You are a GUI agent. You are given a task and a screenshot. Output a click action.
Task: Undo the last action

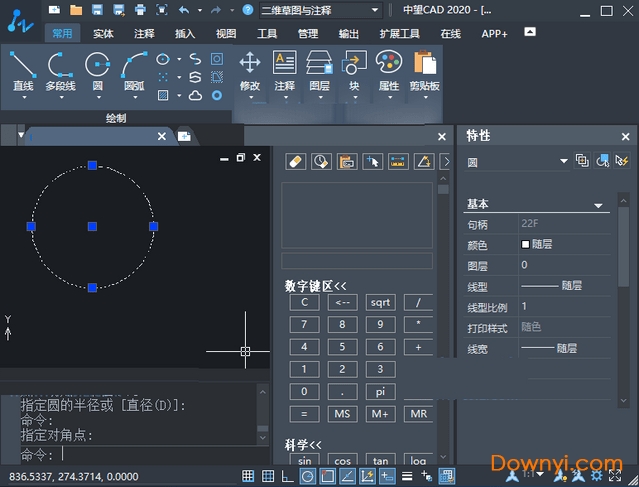(184, 9)
